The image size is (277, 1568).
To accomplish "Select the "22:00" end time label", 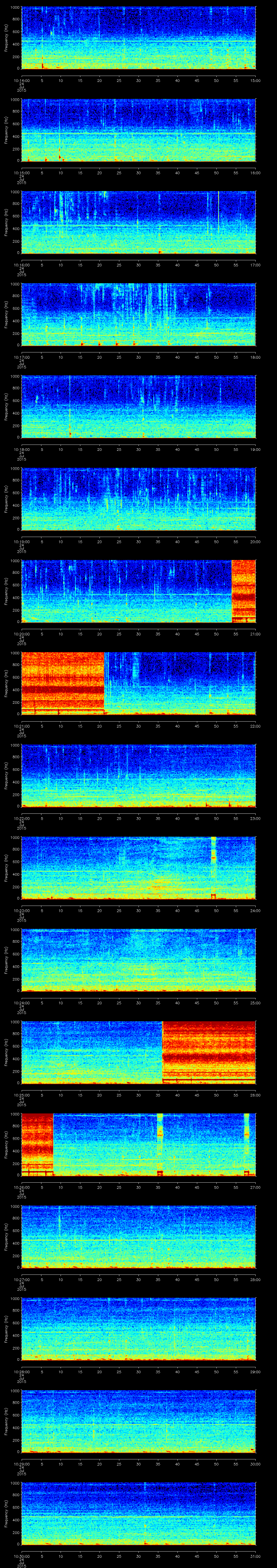I will [x=255, y=726].
